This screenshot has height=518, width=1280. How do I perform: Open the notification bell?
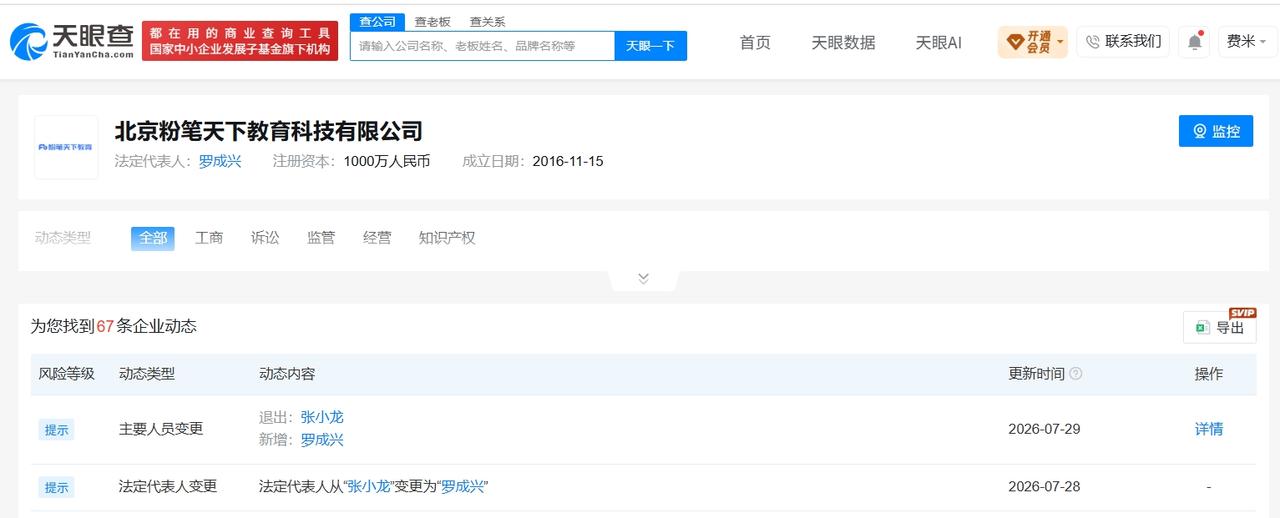point(1195,41)
